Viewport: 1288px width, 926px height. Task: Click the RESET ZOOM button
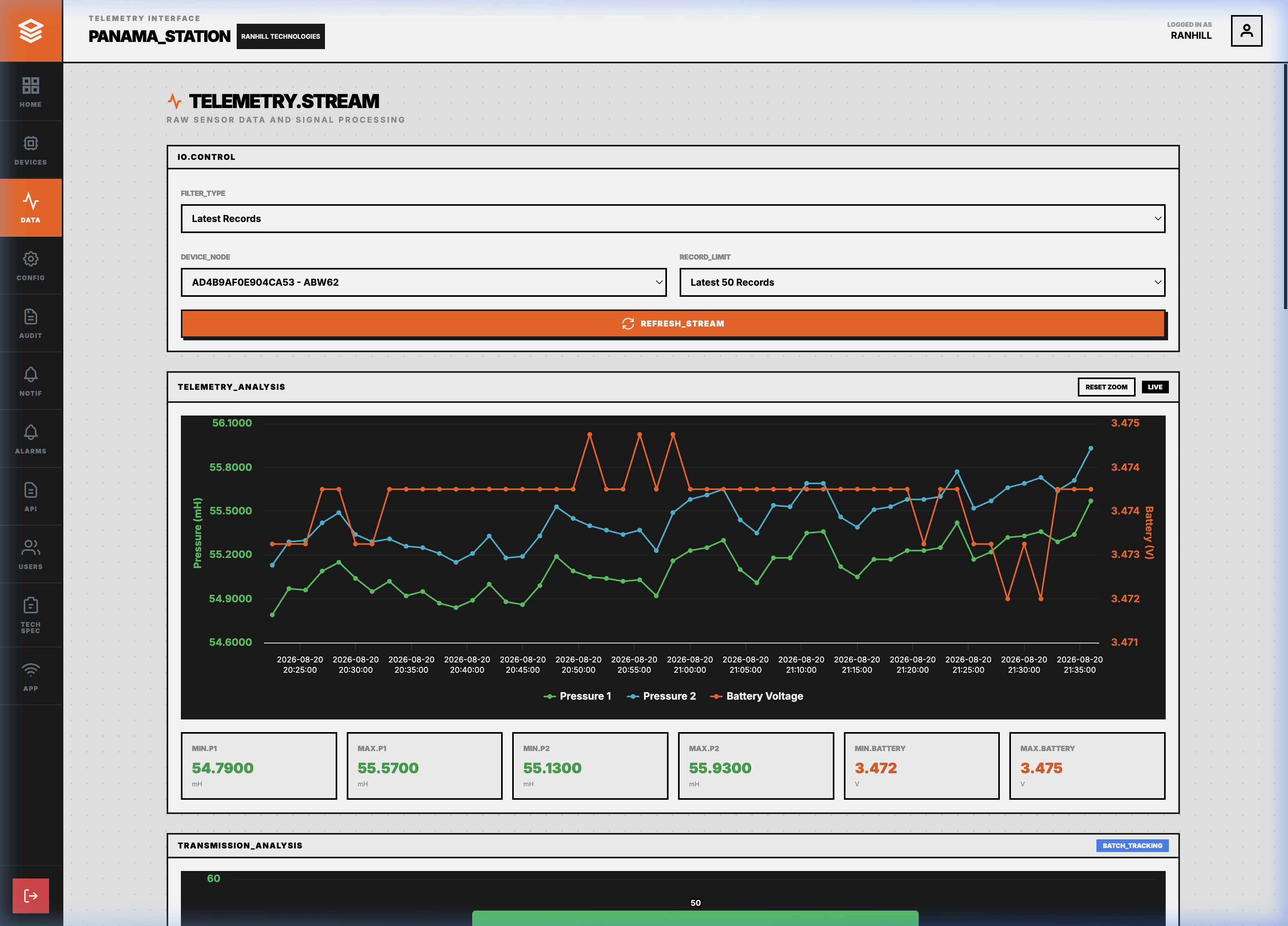[x=1106, y=387]
